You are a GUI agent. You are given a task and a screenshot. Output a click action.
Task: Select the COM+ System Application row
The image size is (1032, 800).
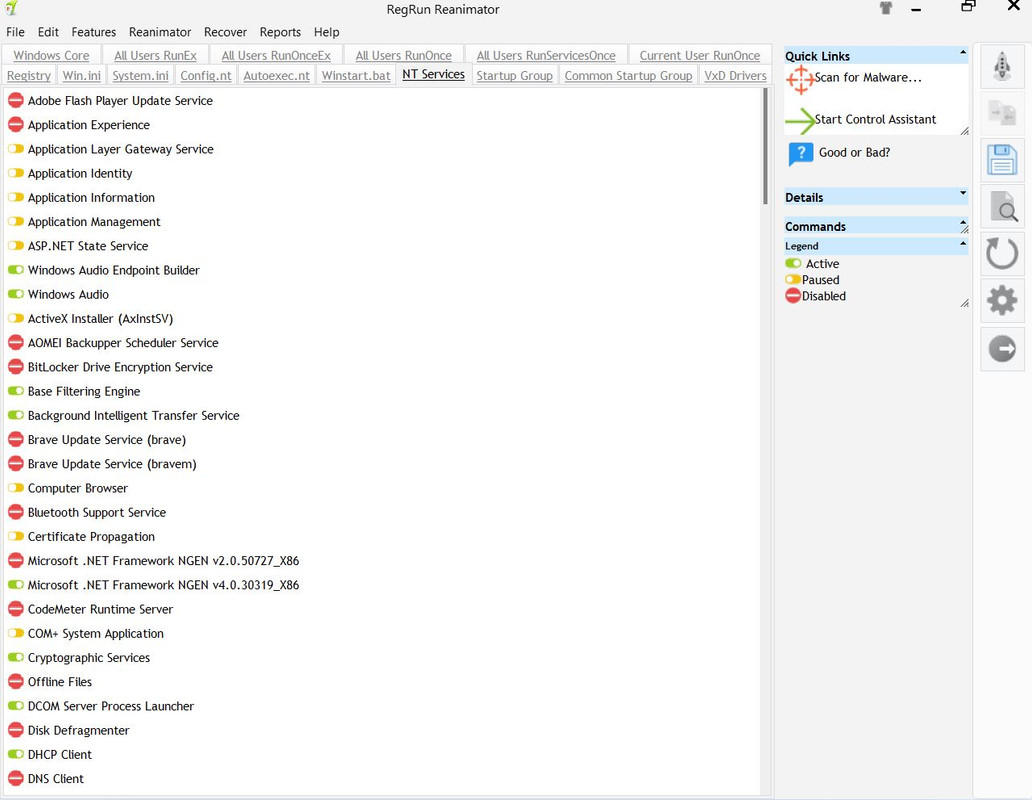coord(382,634)
